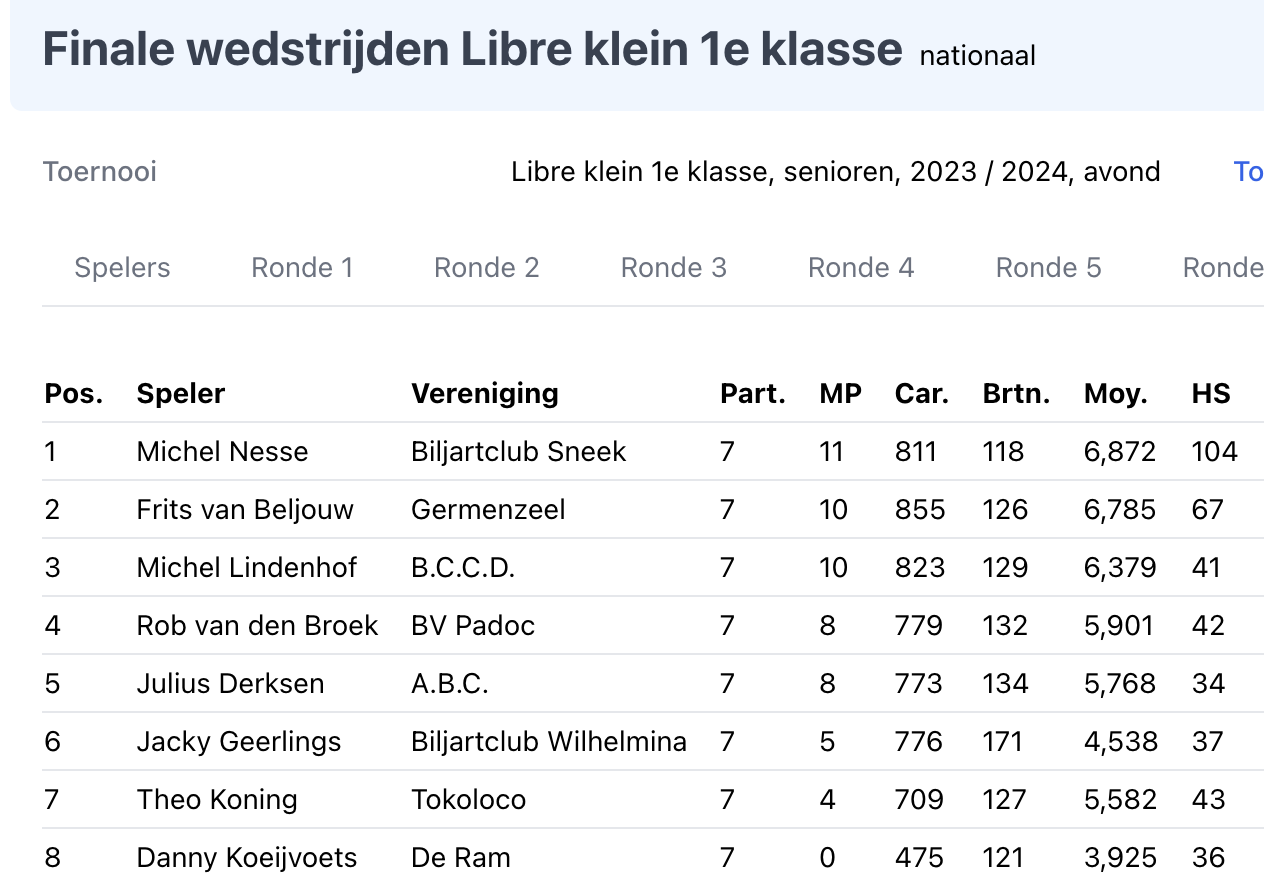
Task: Open the Ronde 3 tab
Action: click(673, 268)
